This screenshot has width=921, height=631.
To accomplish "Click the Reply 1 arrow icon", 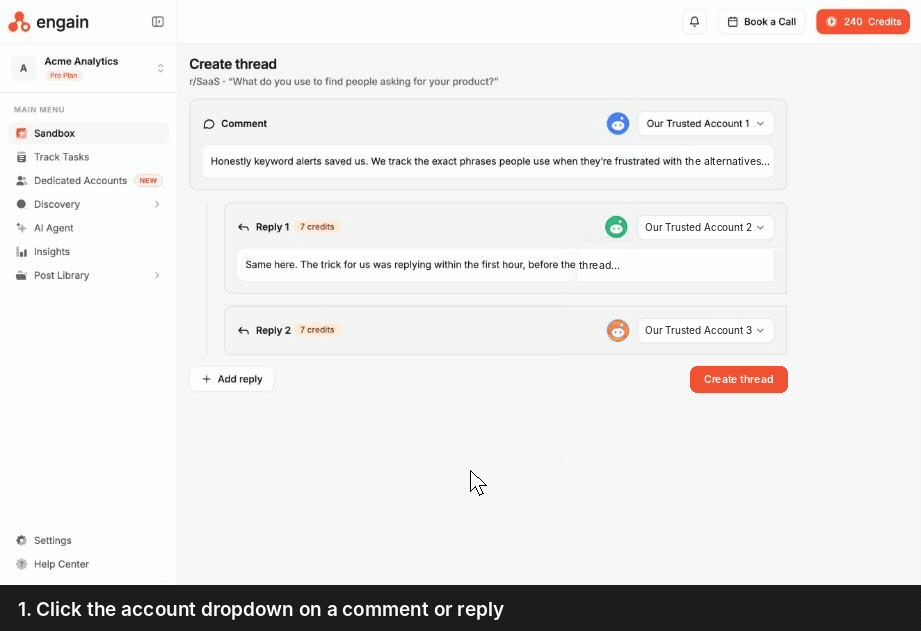I will (x=243, y=227).
